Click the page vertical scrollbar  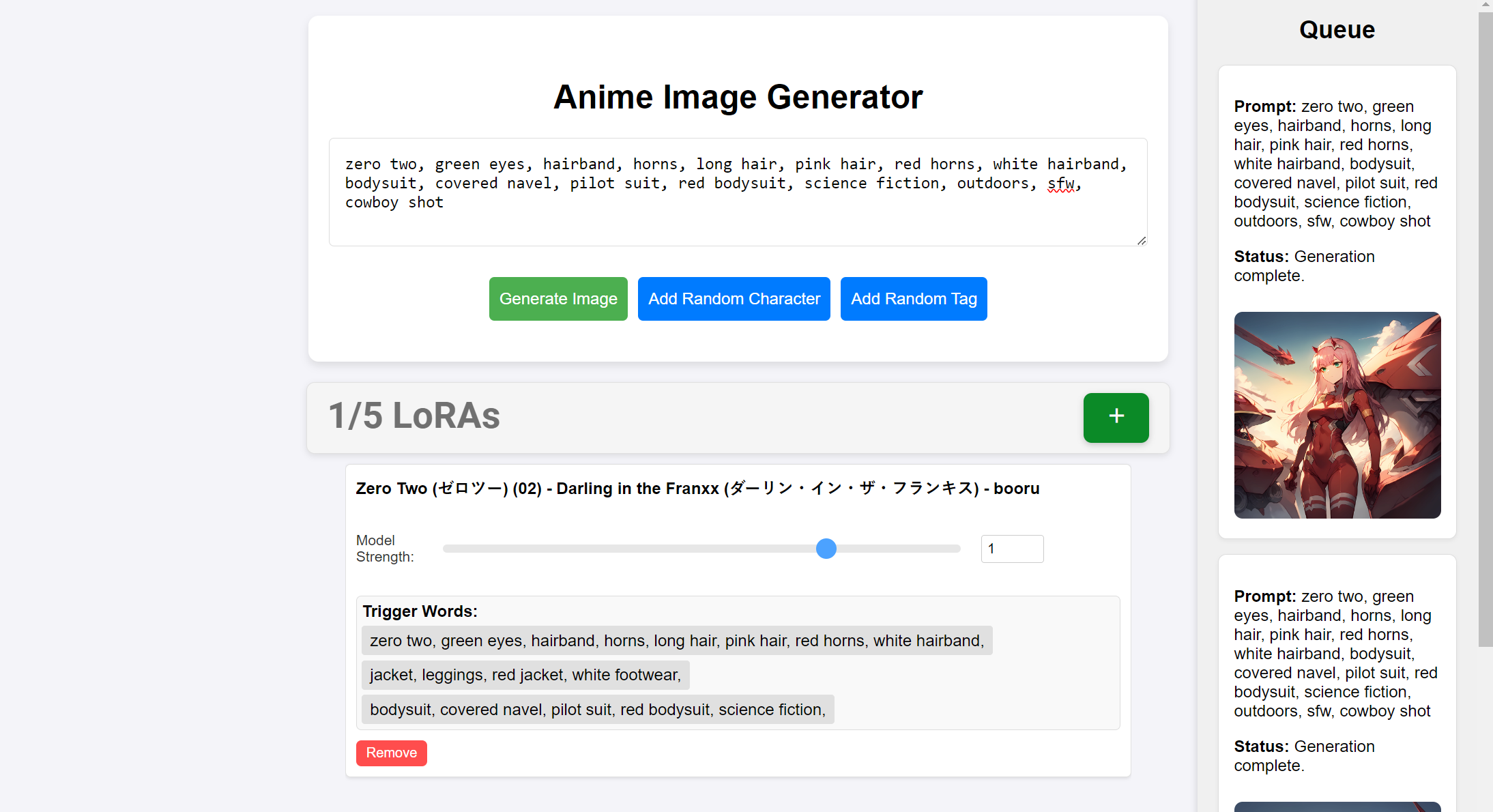[x=1485, y=328]
